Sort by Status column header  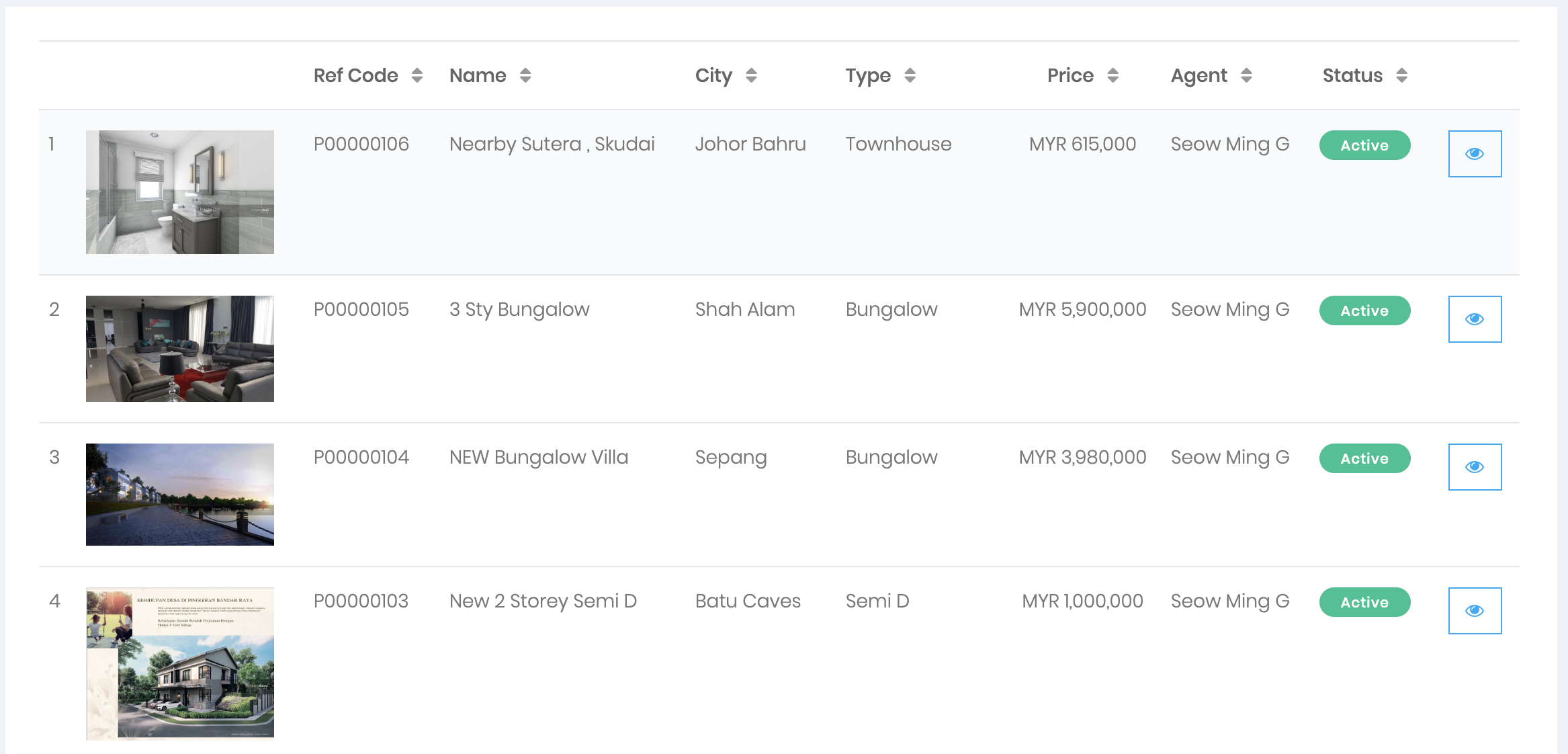tap(1401, 75)
